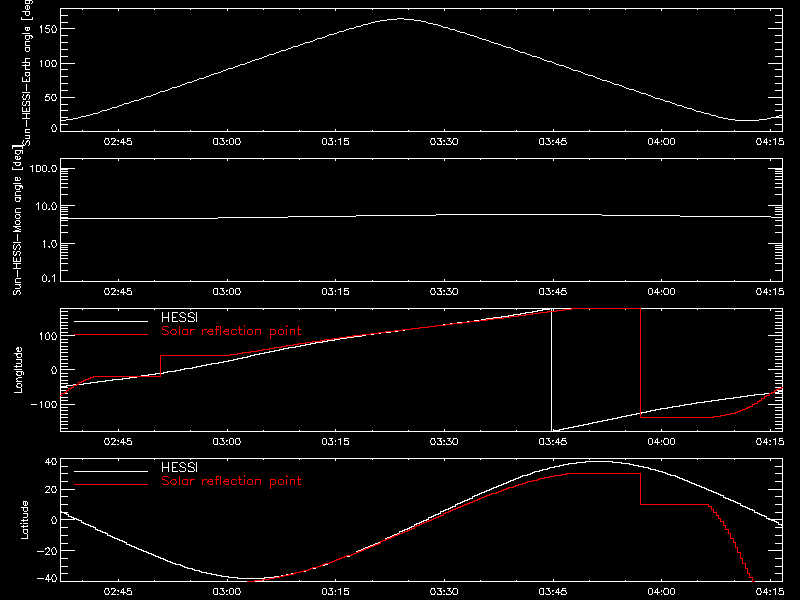Click the 02:45 time label under Longitude plot
The height and width of the screenshot is (600, 800).
(x=118, y=442)
